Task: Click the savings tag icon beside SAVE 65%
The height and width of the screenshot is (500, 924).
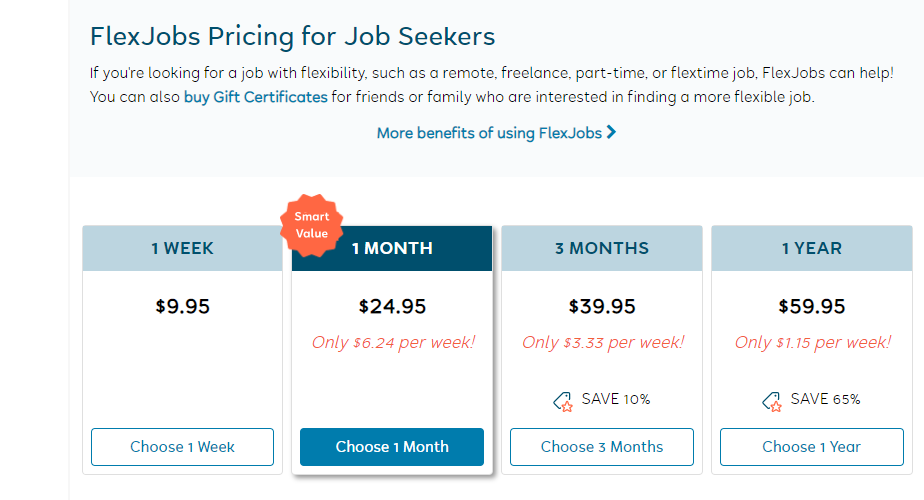Action: [x=772, y=401]
